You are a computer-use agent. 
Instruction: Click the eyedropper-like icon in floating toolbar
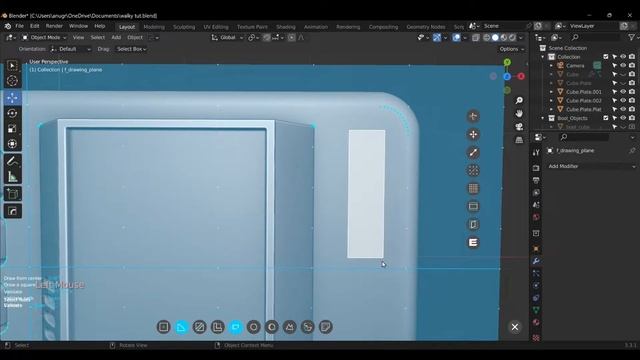[473, 153]
